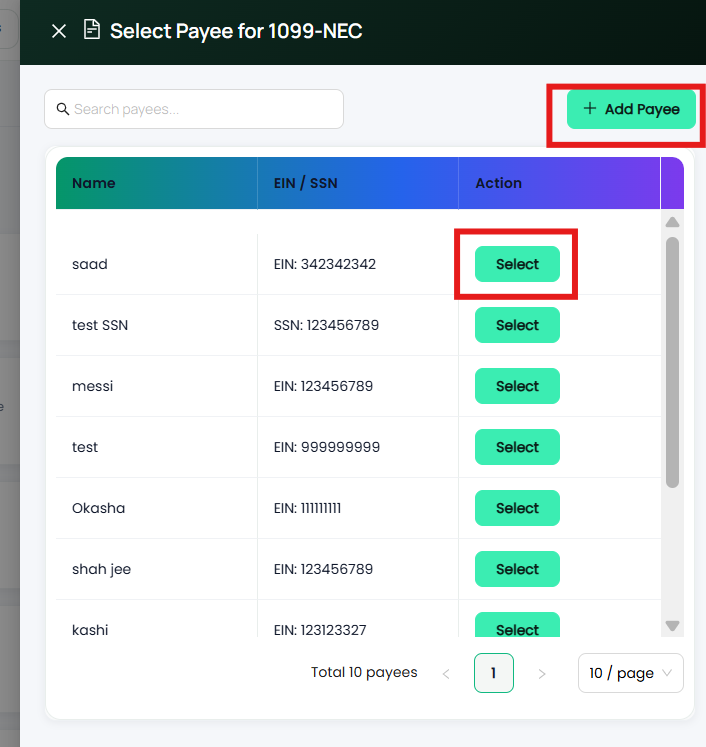Click EIN: 111111111
Screen dimensions: 706x747
(307, 508)
